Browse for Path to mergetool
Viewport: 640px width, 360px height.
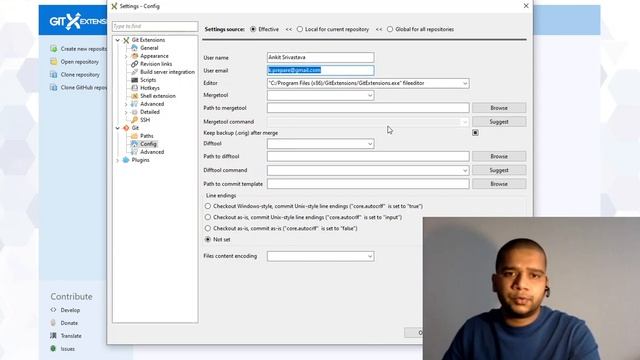[499, 108]
